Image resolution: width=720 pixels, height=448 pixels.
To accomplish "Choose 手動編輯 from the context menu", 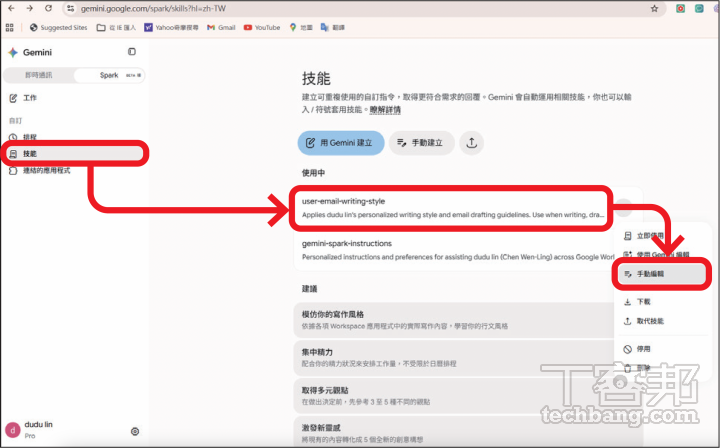I will 661,274.
